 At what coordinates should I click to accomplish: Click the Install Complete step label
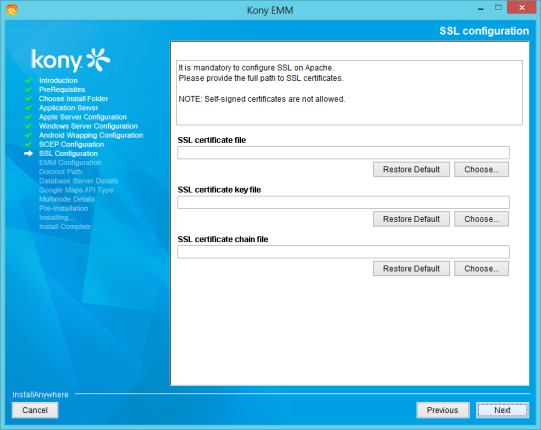65,227
